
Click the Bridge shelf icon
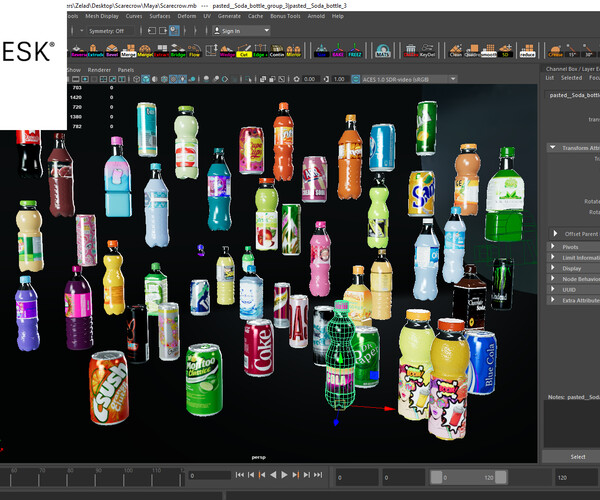pos(178,51)
